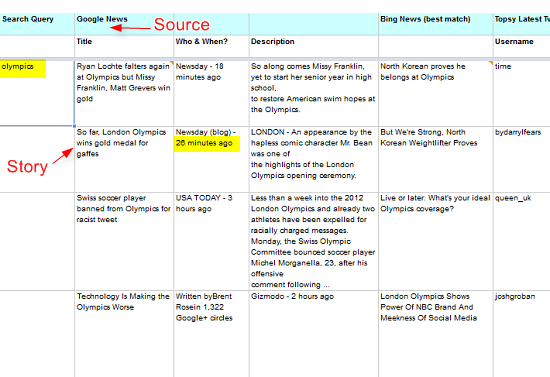Select 'Swiss soccer player banned' title cell
Screen dimensions: 550x377
point(124,241)
